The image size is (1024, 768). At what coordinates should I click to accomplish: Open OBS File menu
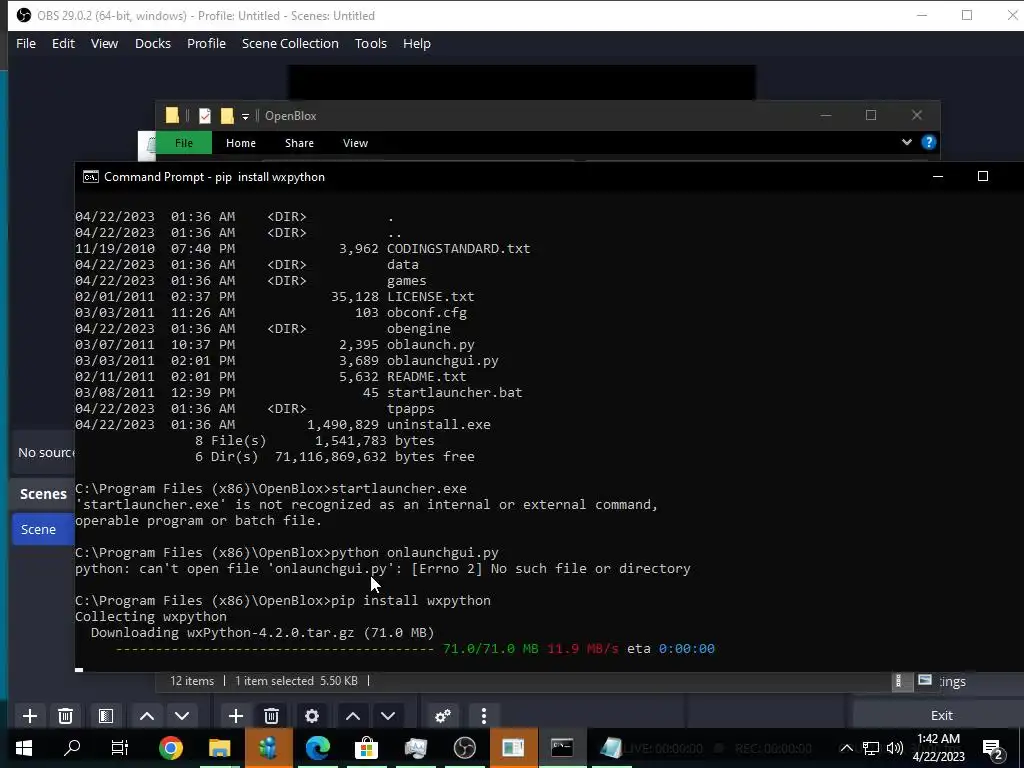pos(26,43)
